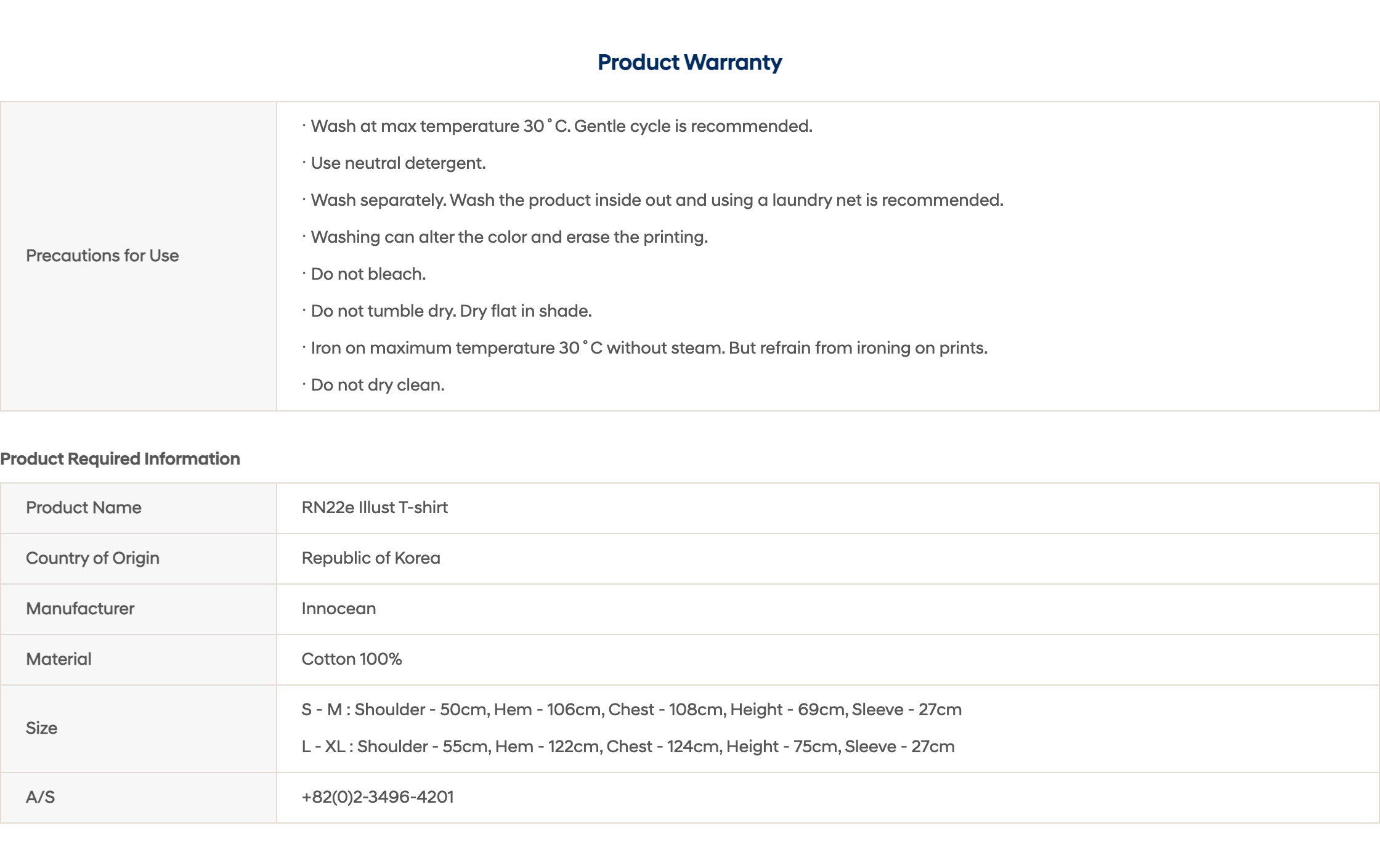
Task: Click the Material row label
Action: click(x=59, y=659)
